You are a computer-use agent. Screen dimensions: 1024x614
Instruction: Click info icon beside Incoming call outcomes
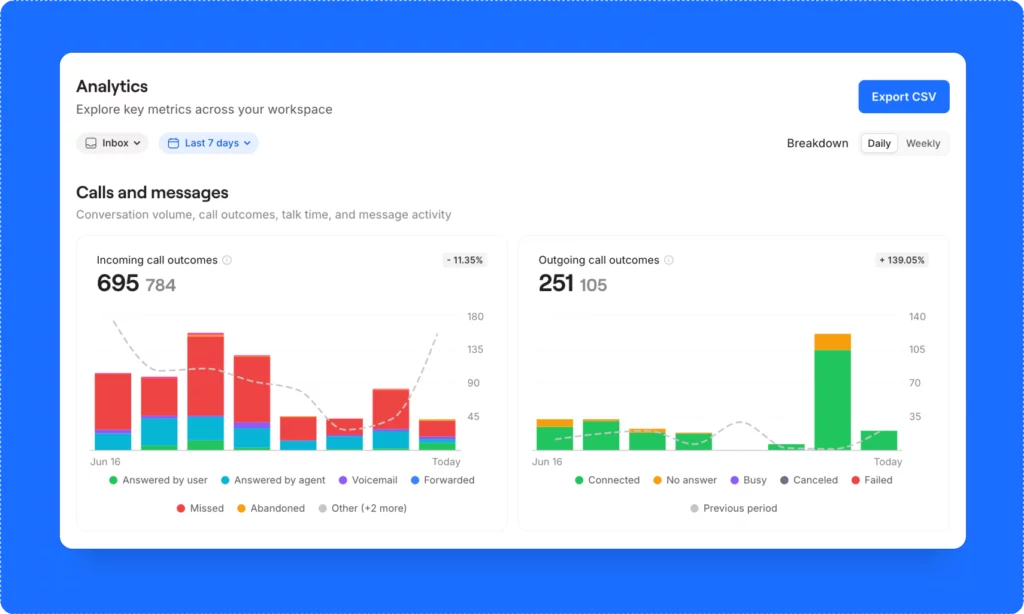tap(227, 260)
